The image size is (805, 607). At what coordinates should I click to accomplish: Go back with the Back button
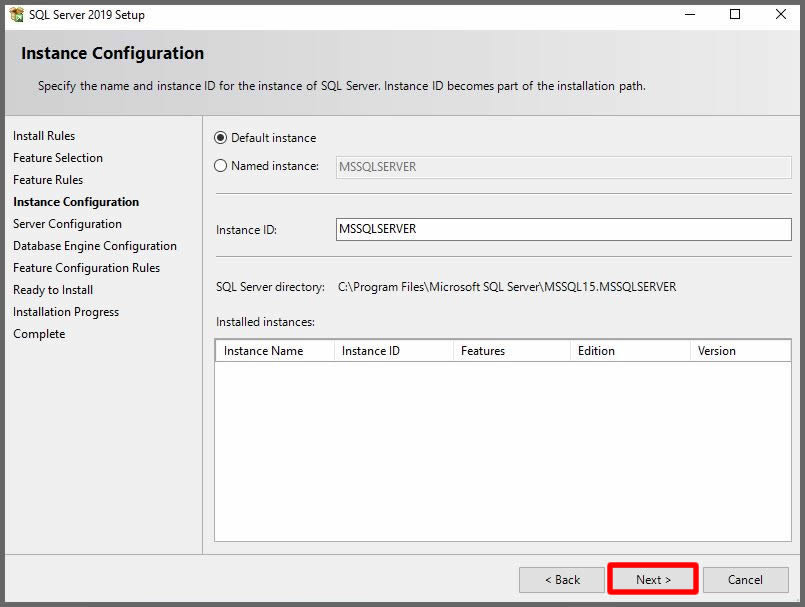click(x=561, y=580)
